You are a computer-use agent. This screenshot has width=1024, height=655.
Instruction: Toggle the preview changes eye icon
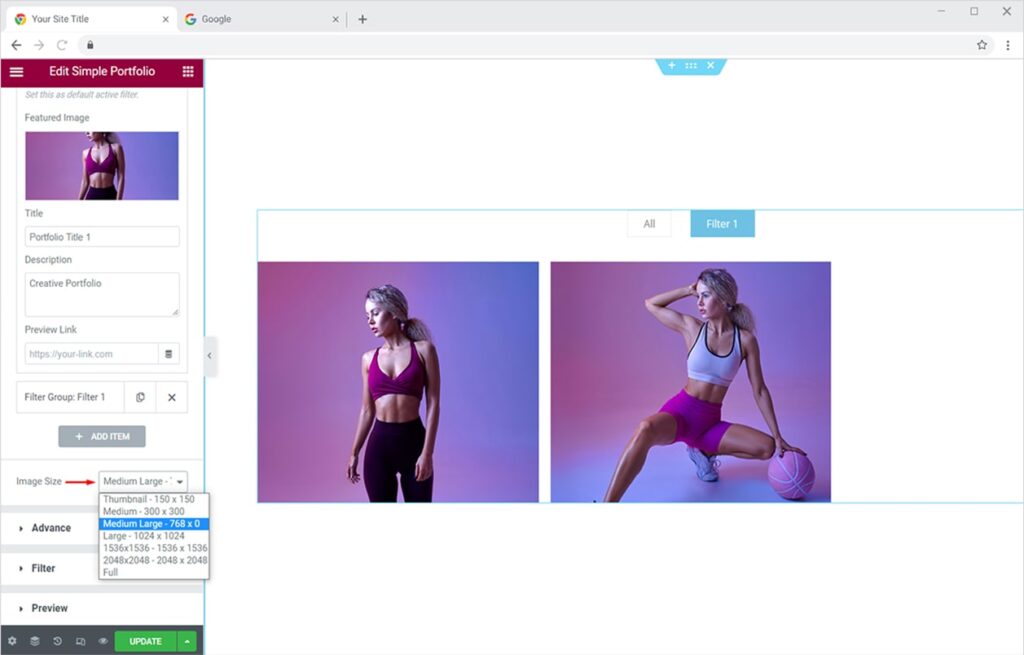103,641
